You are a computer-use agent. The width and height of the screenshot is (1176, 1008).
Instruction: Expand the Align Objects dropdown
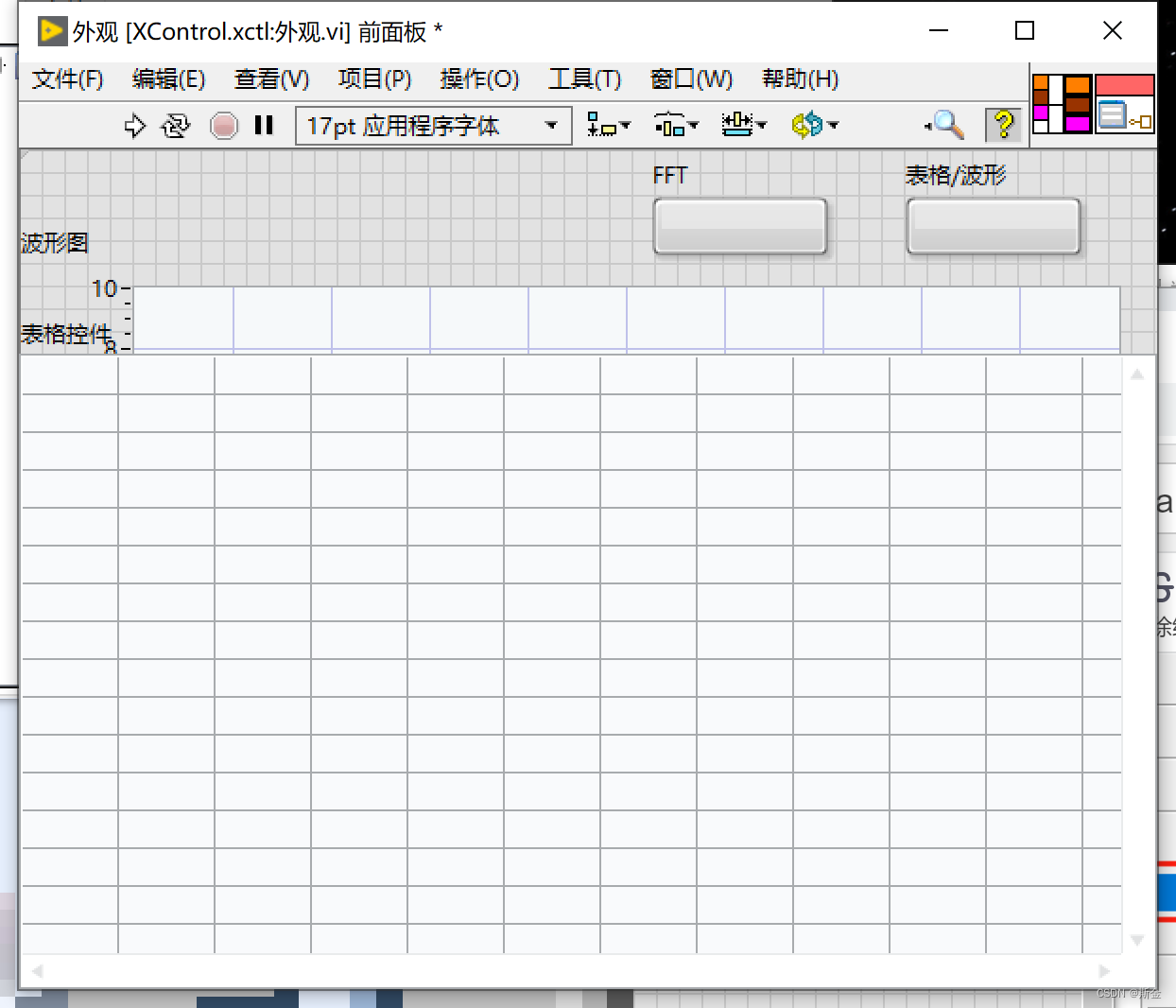coord(608,124)
